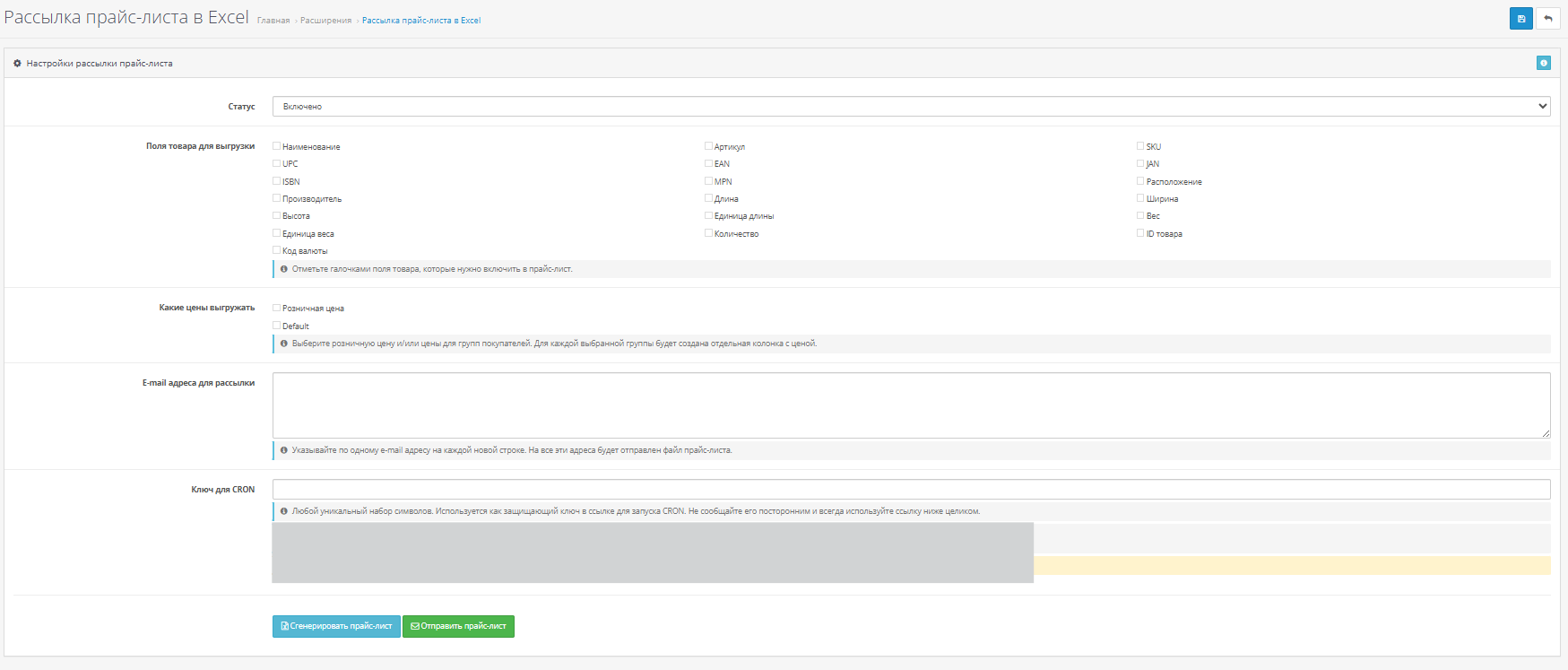Enable the Наименование checkbox
Viewport: 1568px width, 670px height.
[x=277, y=146]
